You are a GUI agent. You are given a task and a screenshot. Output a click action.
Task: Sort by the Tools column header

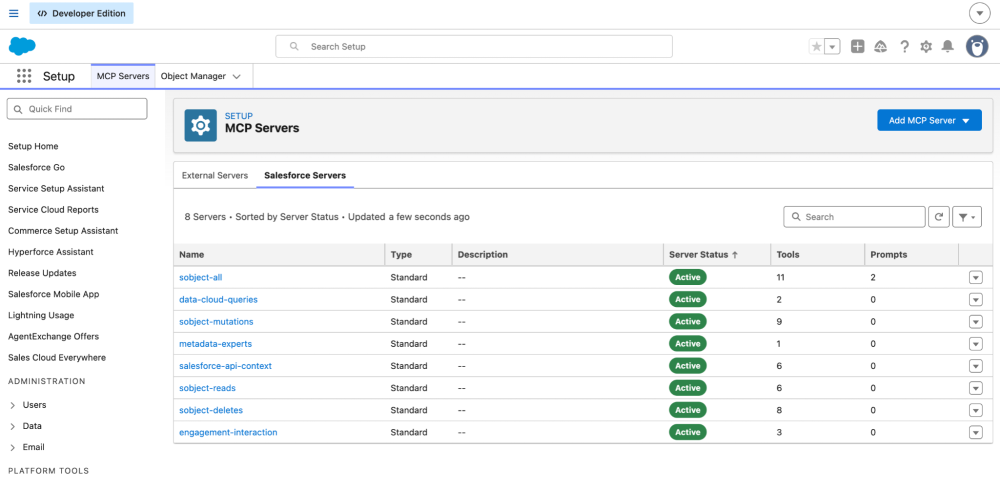tap(818, 254)
